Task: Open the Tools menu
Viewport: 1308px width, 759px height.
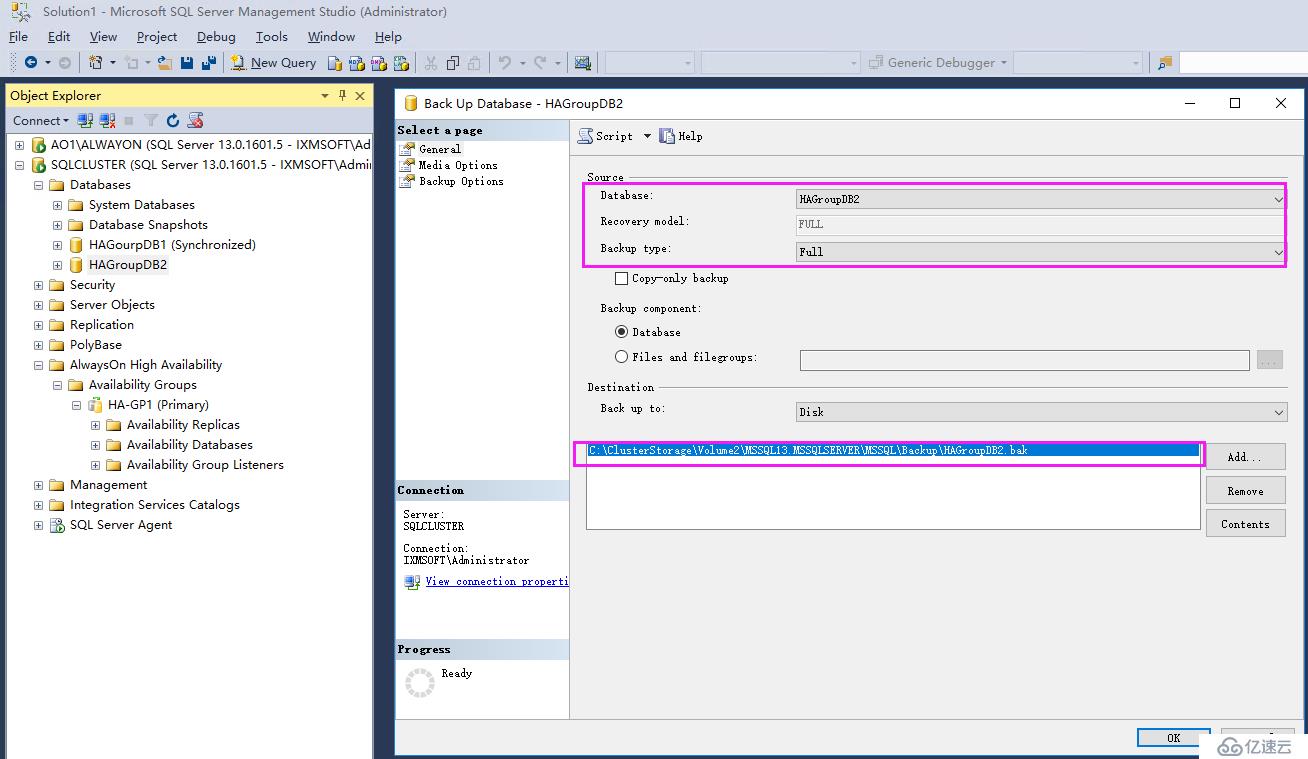Action: pos(271,37)
